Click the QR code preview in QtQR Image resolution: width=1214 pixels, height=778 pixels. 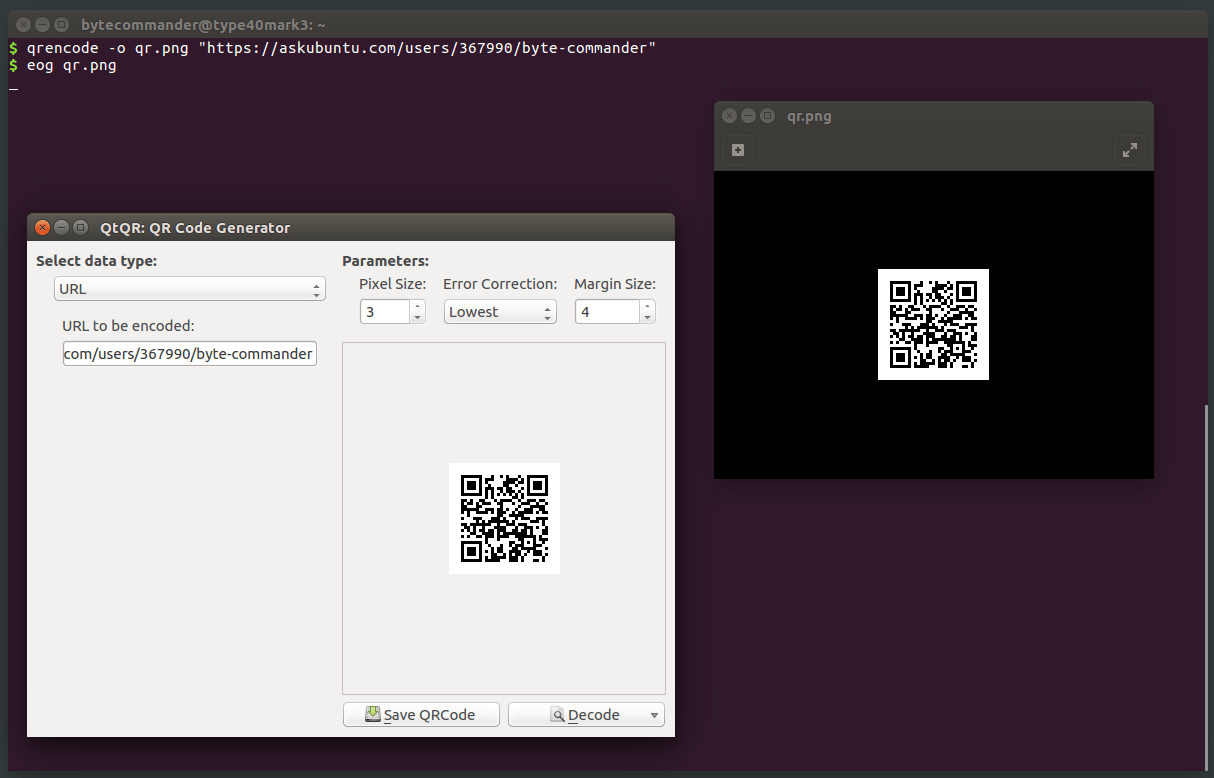[504, 518]
